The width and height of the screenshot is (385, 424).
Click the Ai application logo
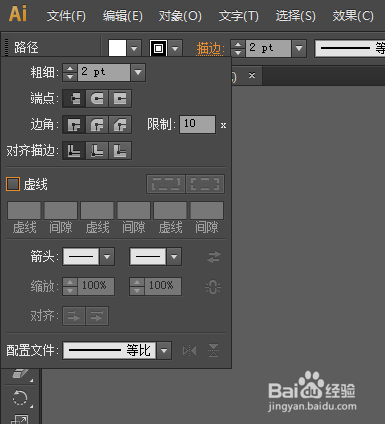18,14
